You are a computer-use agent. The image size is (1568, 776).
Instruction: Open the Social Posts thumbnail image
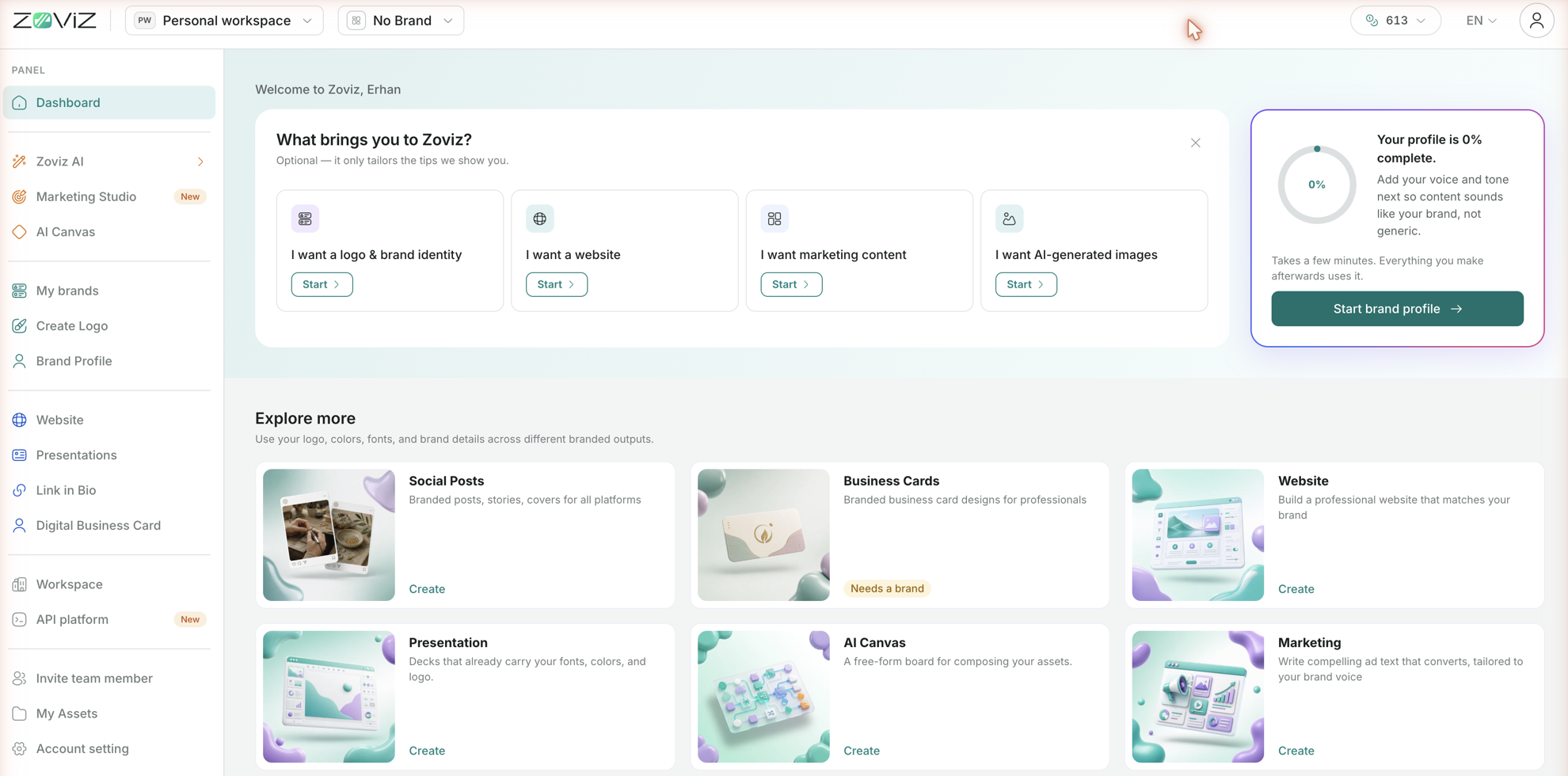(x=329, y=535)
